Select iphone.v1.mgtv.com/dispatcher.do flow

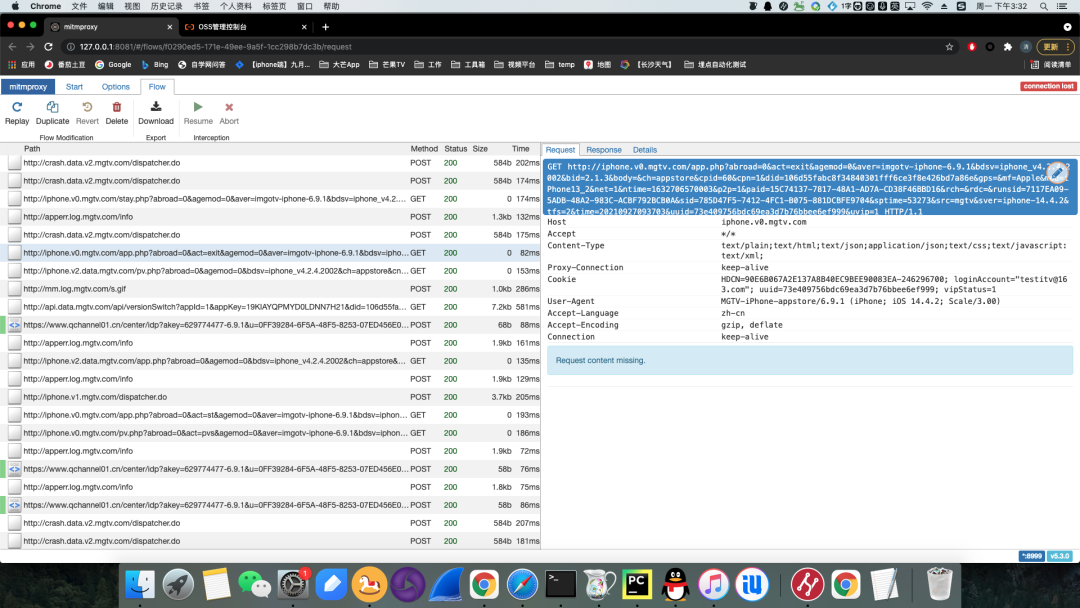270,397
